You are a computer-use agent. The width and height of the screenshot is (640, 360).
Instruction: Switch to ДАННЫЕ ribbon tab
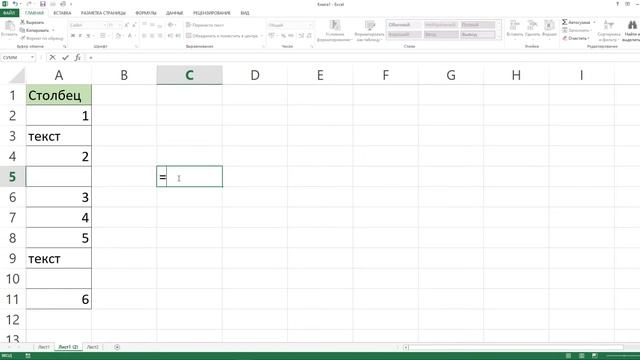(x=175, y=13)
